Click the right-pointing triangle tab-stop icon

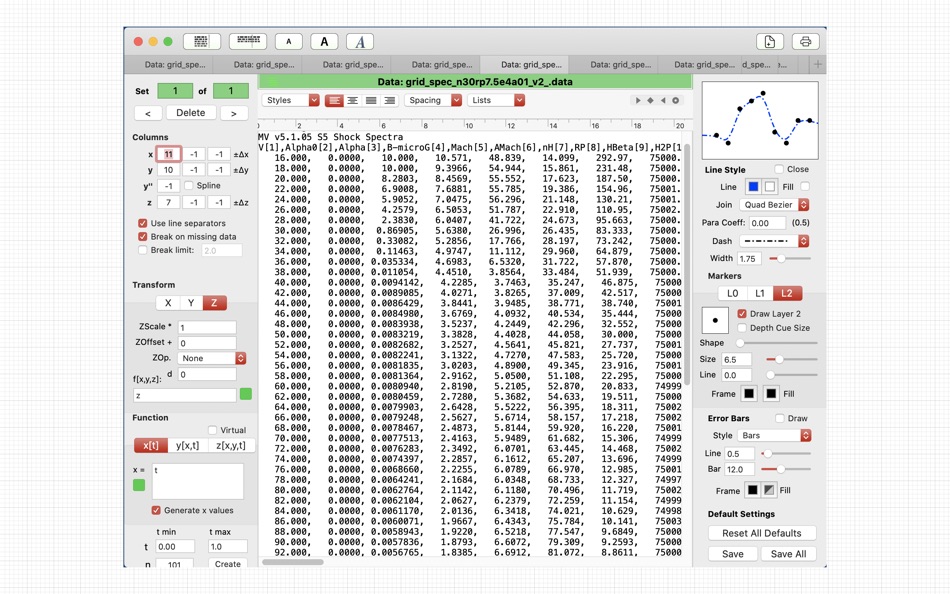click(x=637, y=101)
